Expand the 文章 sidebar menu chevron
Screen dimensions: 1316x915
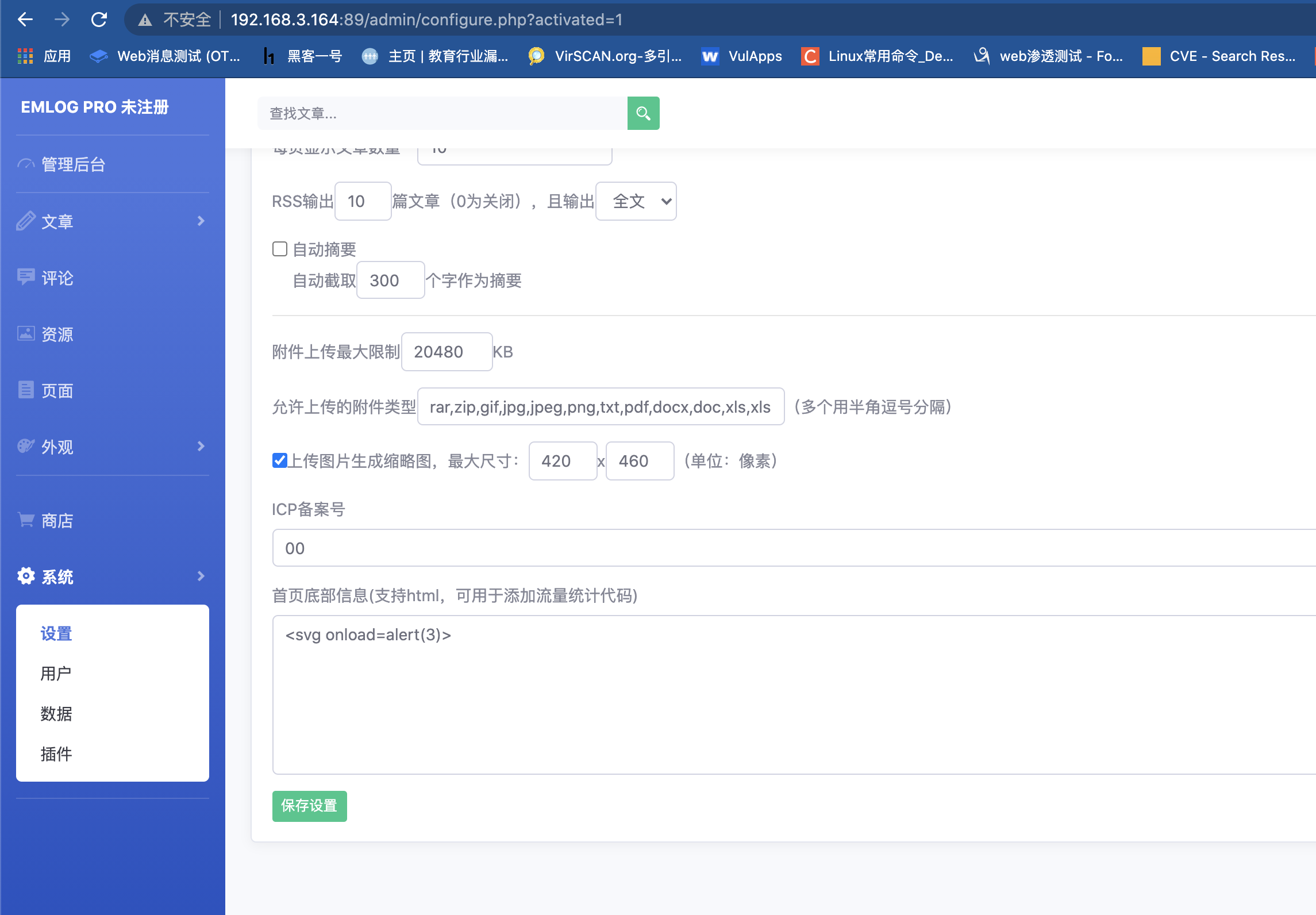pyautogui.click(x=201, y=221)
